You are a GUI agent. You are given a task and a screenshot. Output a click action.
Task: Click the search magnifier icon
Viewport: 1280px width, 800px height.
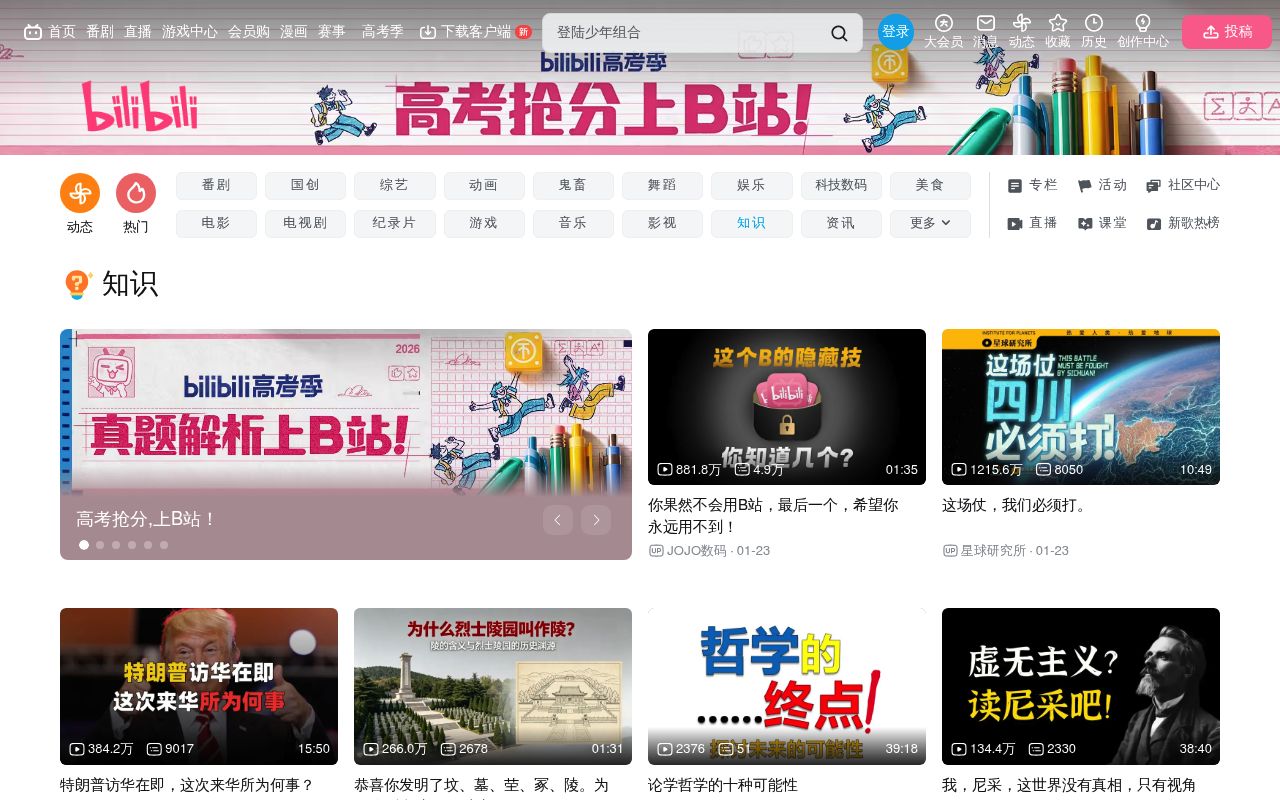[x=839, y=33]
